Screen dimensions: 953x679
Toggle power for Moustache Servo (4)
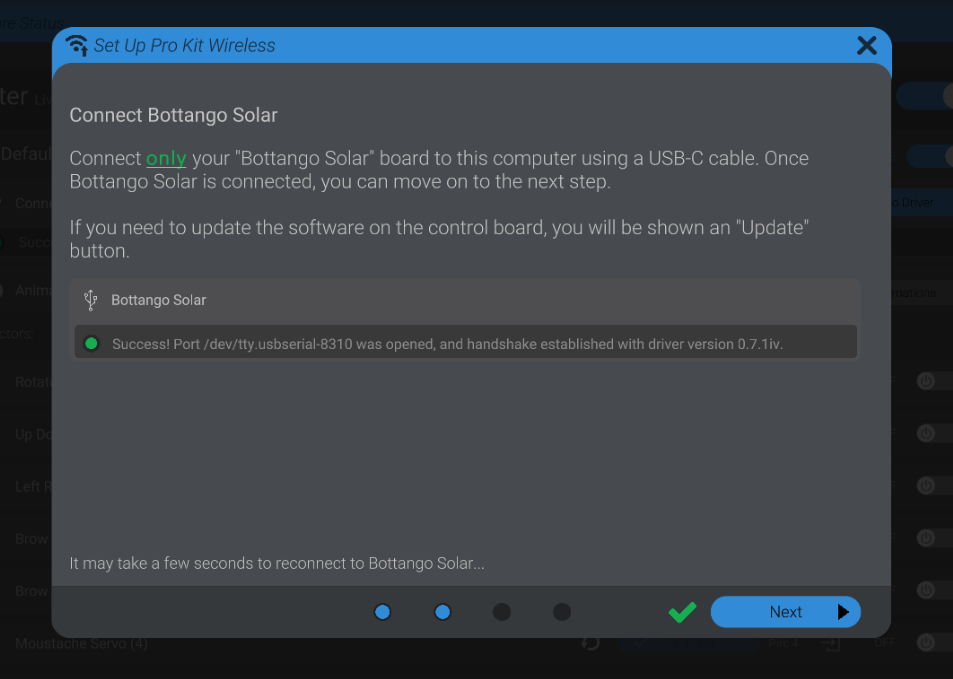tap(926, 643)
